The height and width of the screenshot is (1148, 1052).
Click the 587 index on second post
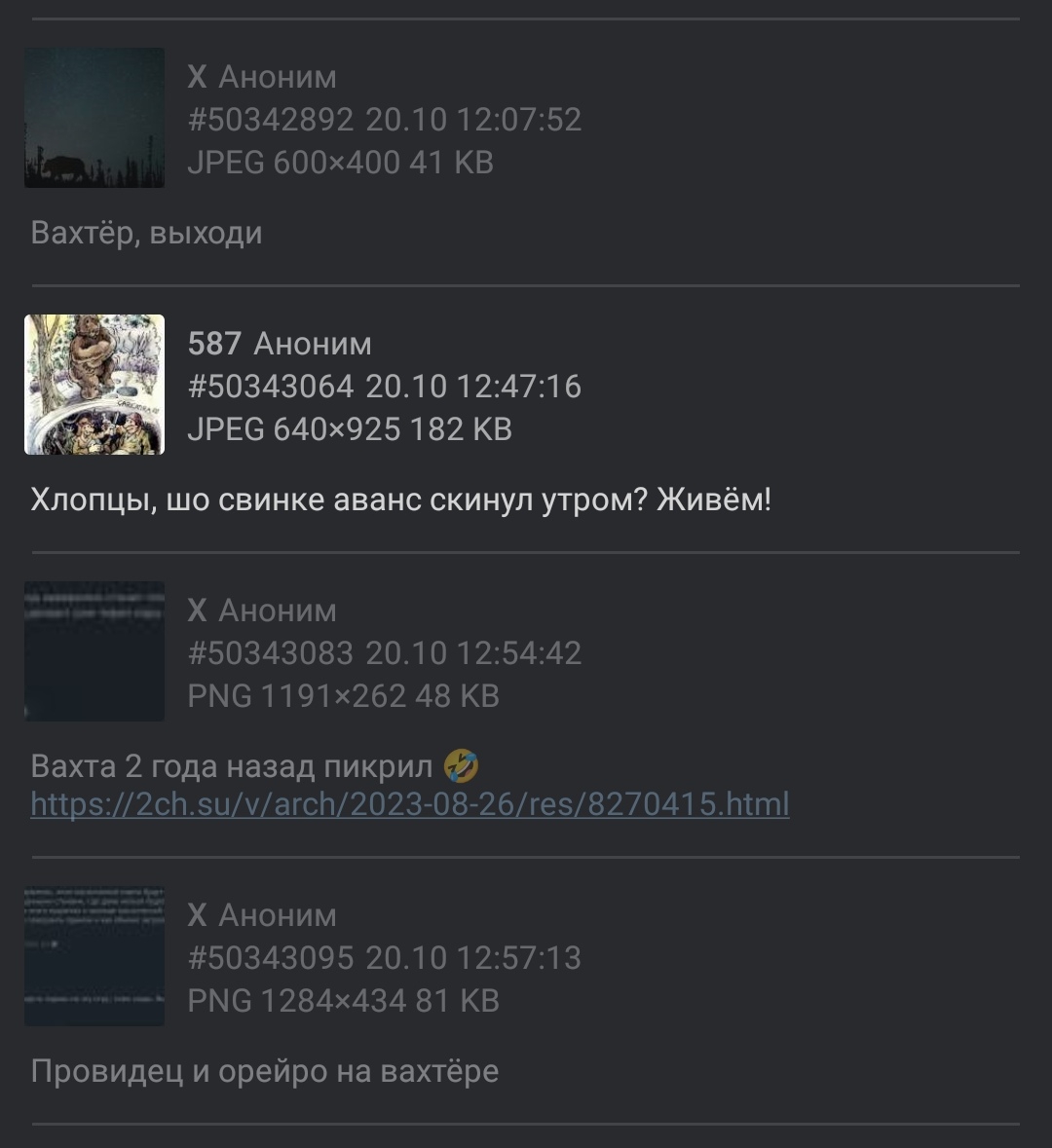coord(214,344)
